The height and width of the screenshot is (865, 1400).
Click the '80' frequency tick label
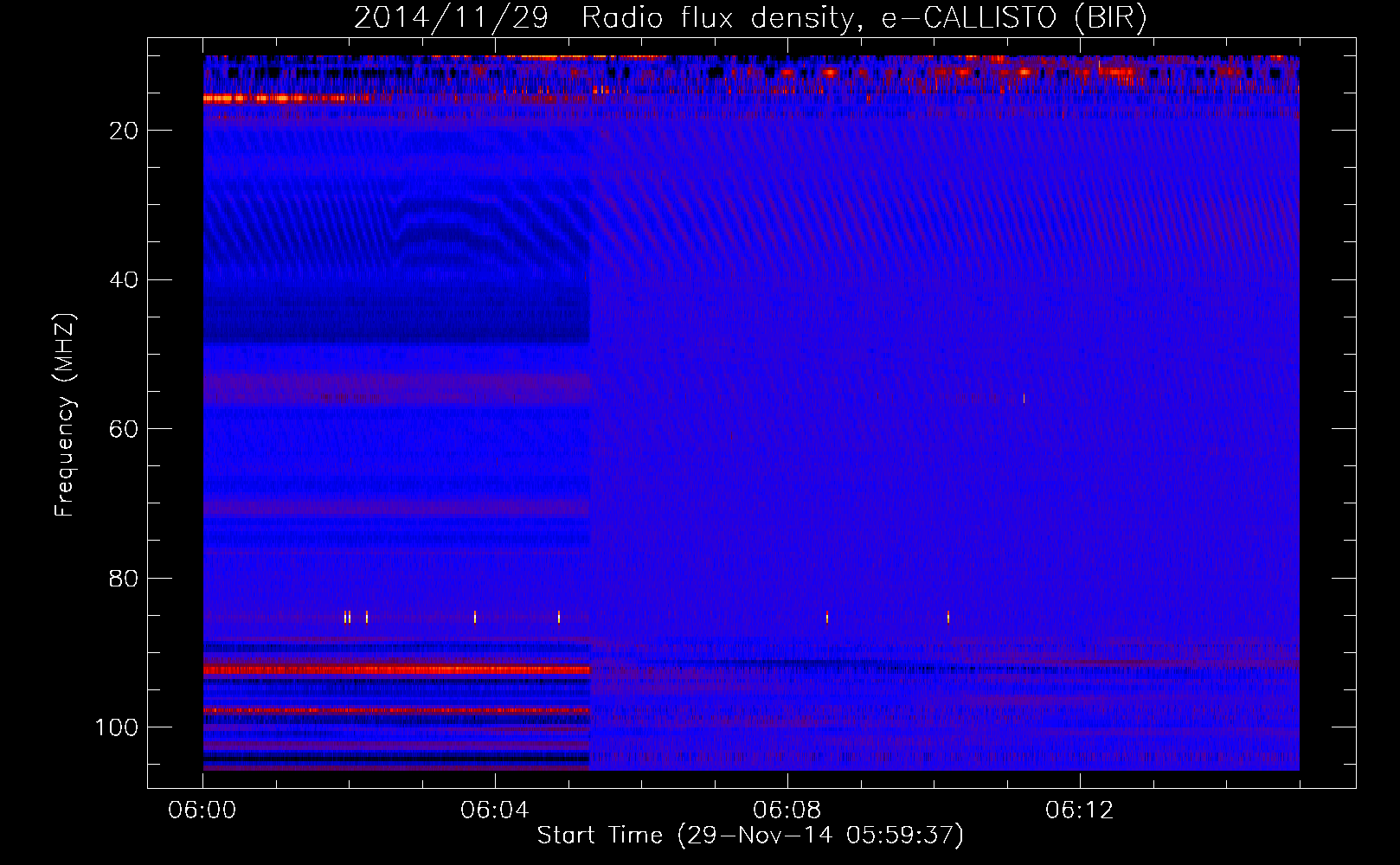click(125, 579)
